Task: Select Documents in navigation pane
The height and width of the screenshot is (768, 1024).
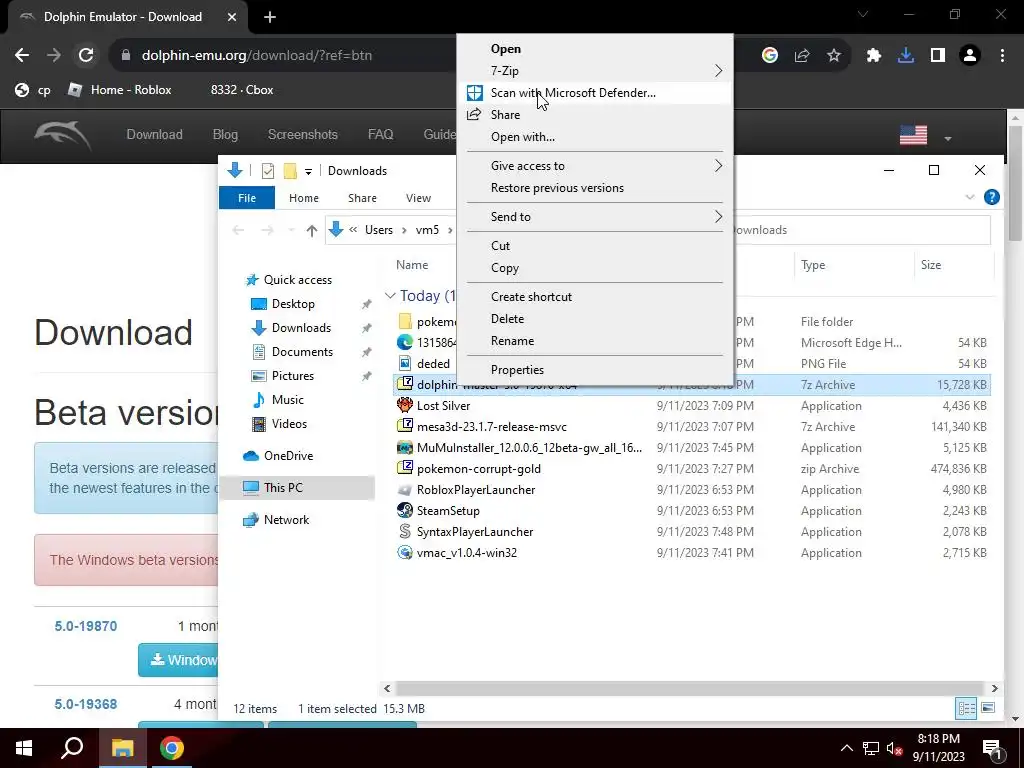Action: coord(302,352)
